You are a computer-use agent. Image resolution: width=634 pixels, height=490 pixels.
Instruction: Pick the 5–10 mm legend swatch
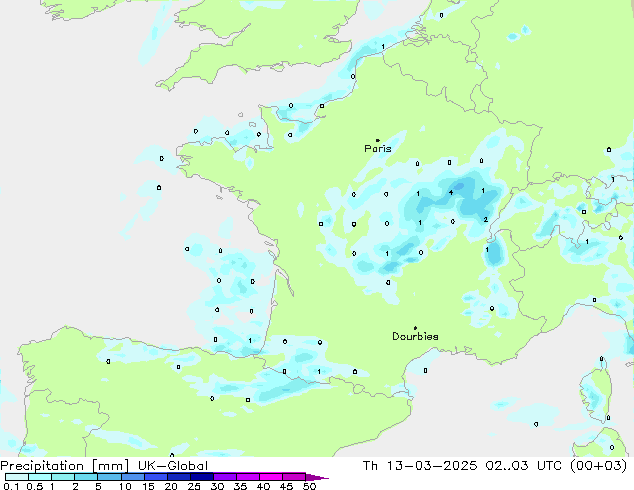coord(109,477)
